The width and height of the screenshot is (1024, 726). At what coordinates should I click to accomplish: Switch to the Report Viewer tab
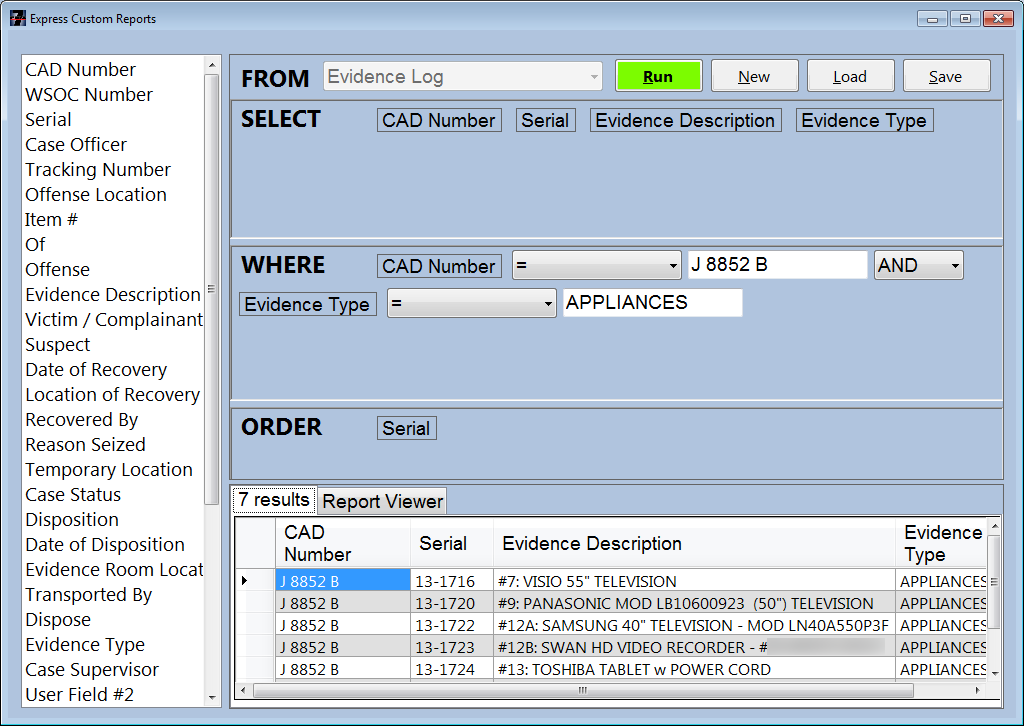pyautogui.click(x=381, y=500)
